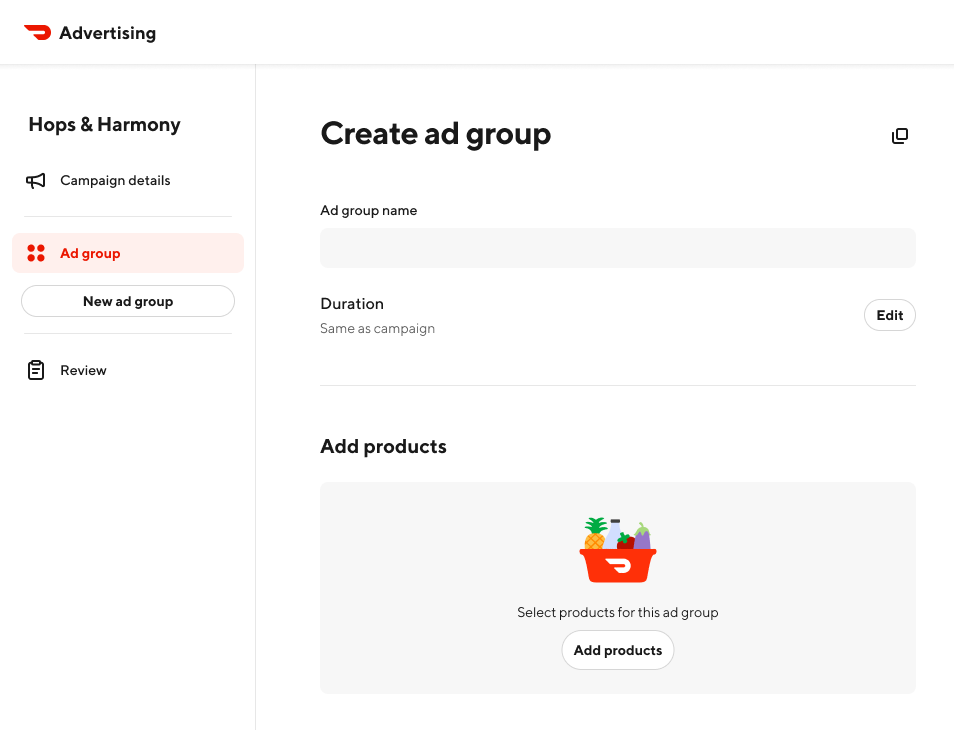Edit the ad group Duration setting
The height and width of the screenshot is (730, 954).
click(889, 314)
